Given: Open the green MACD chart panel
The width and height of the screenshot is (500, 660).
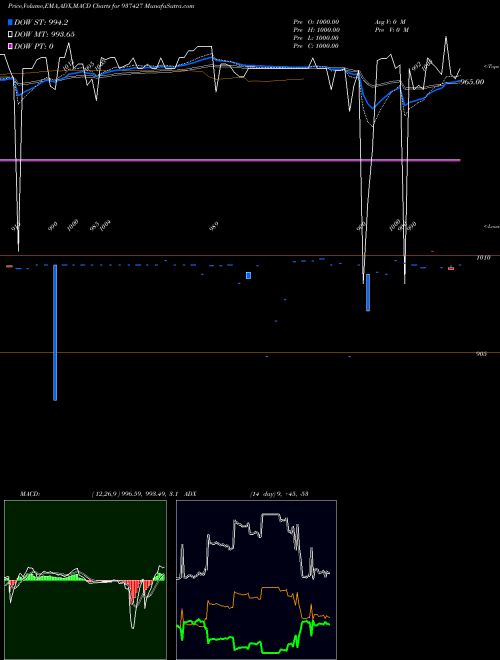Looking at the screenshot, I should 85,580.
